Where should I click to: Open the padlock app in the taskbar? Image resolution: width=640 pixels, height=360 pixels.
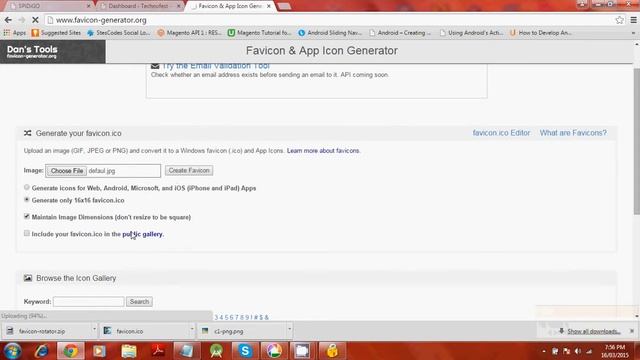(332, 351)
